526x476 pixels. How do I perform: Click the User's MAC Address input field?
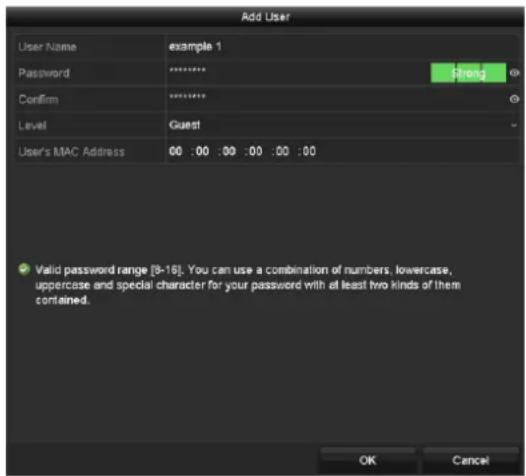343,151
